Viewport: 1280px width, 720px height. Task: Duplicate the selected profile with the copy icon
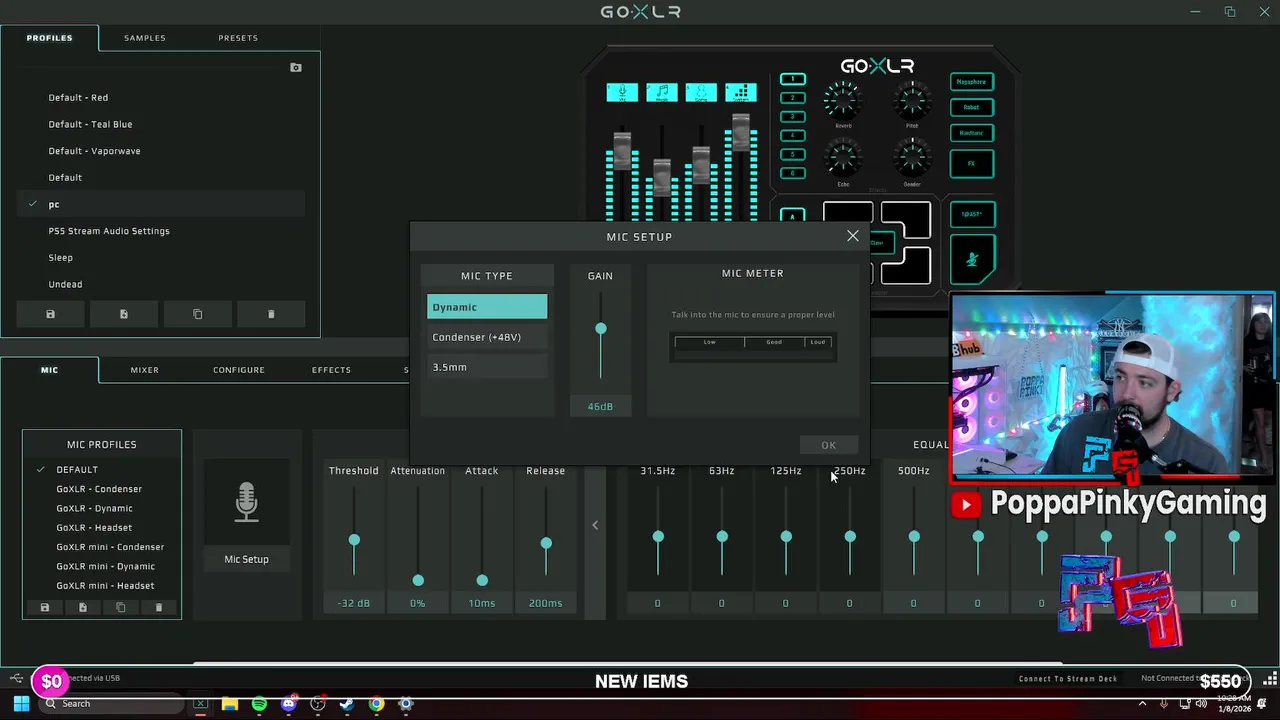(x=197, y=314)
